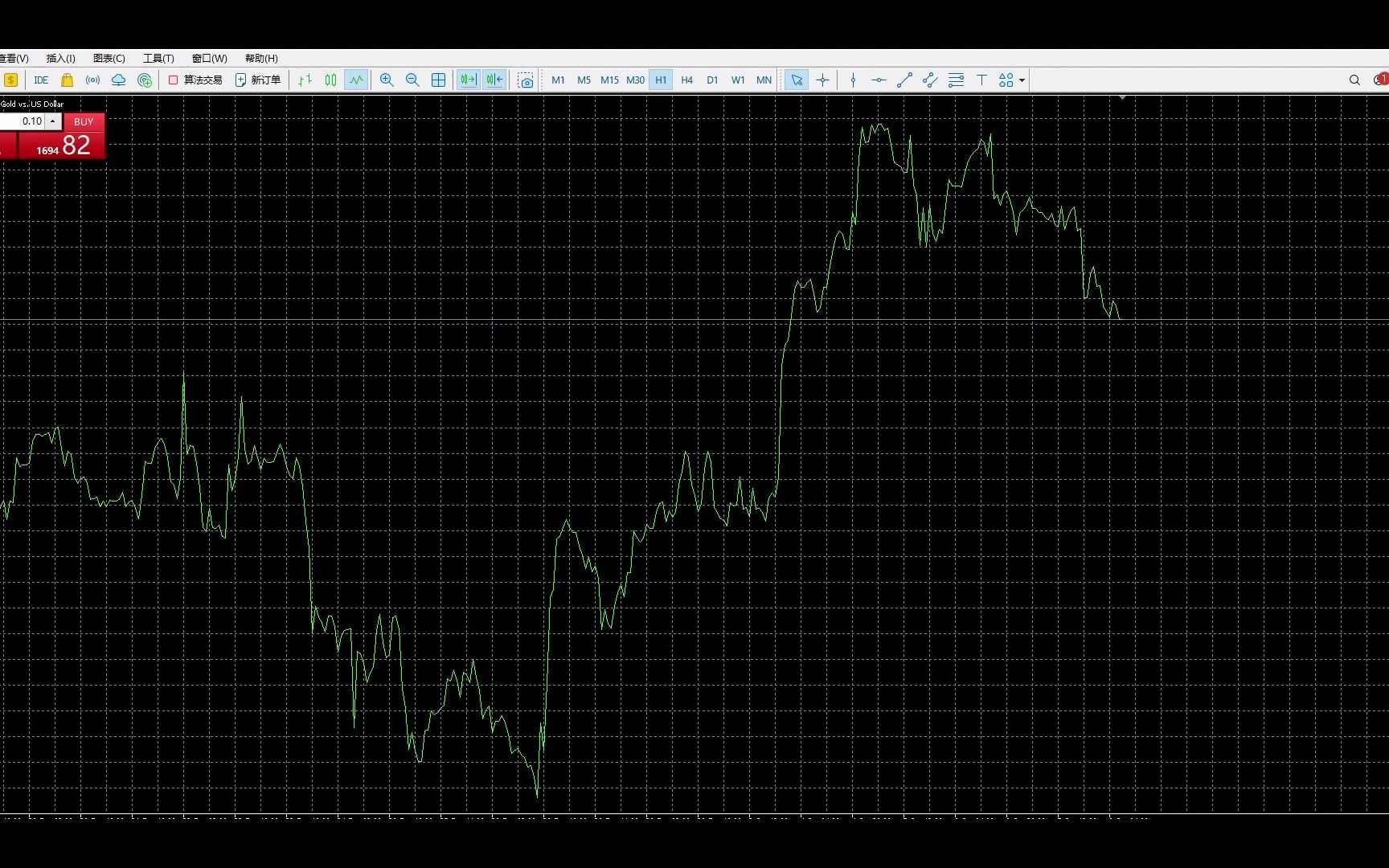Open the 窗口(W) Window menu
Image resolution: width=1389 pixels, height=868 pixels.
209,58
